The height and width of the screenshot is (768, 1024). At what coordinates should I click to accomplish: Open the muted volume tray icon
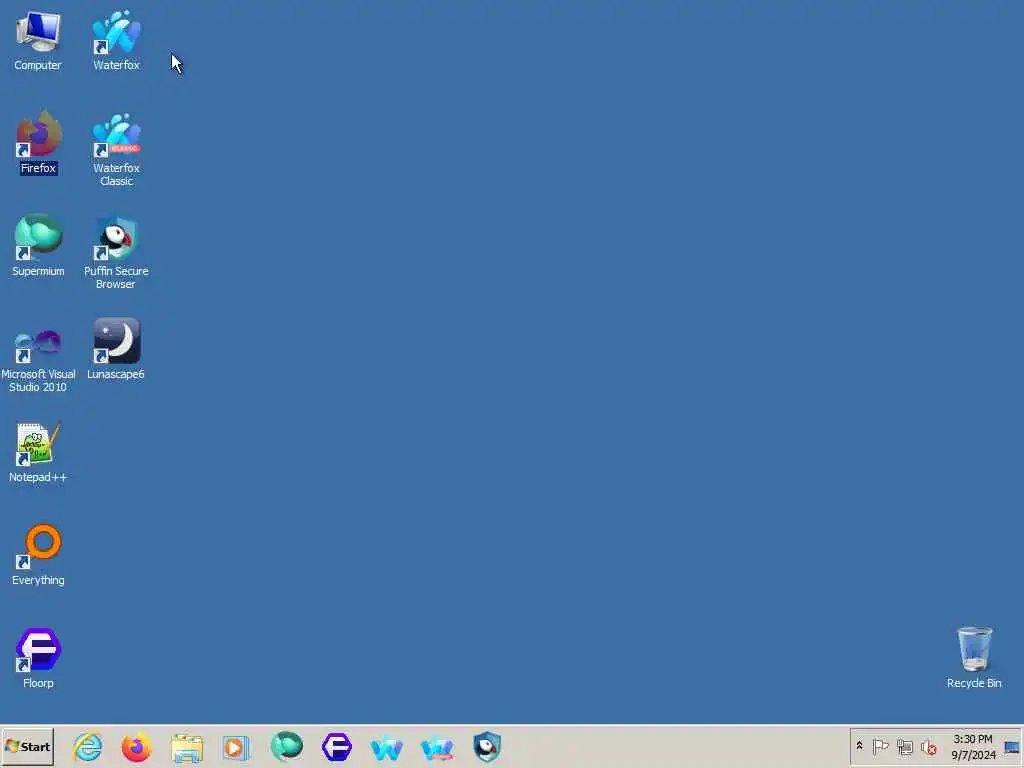tap(928, 746)
